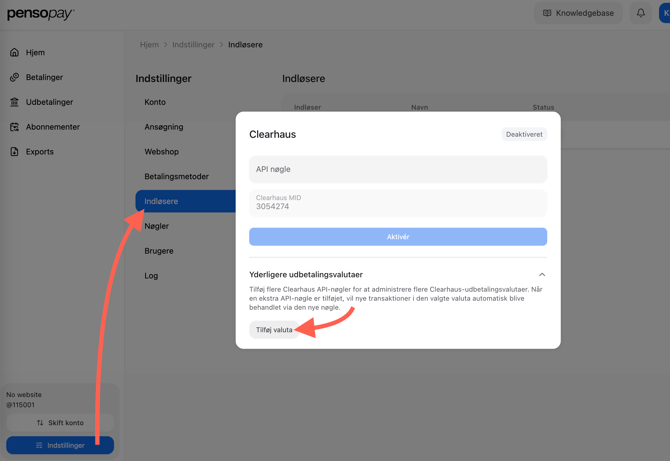Select Log settings item
Viewport: 670px width, 461px height.
(x=151, y=276)
